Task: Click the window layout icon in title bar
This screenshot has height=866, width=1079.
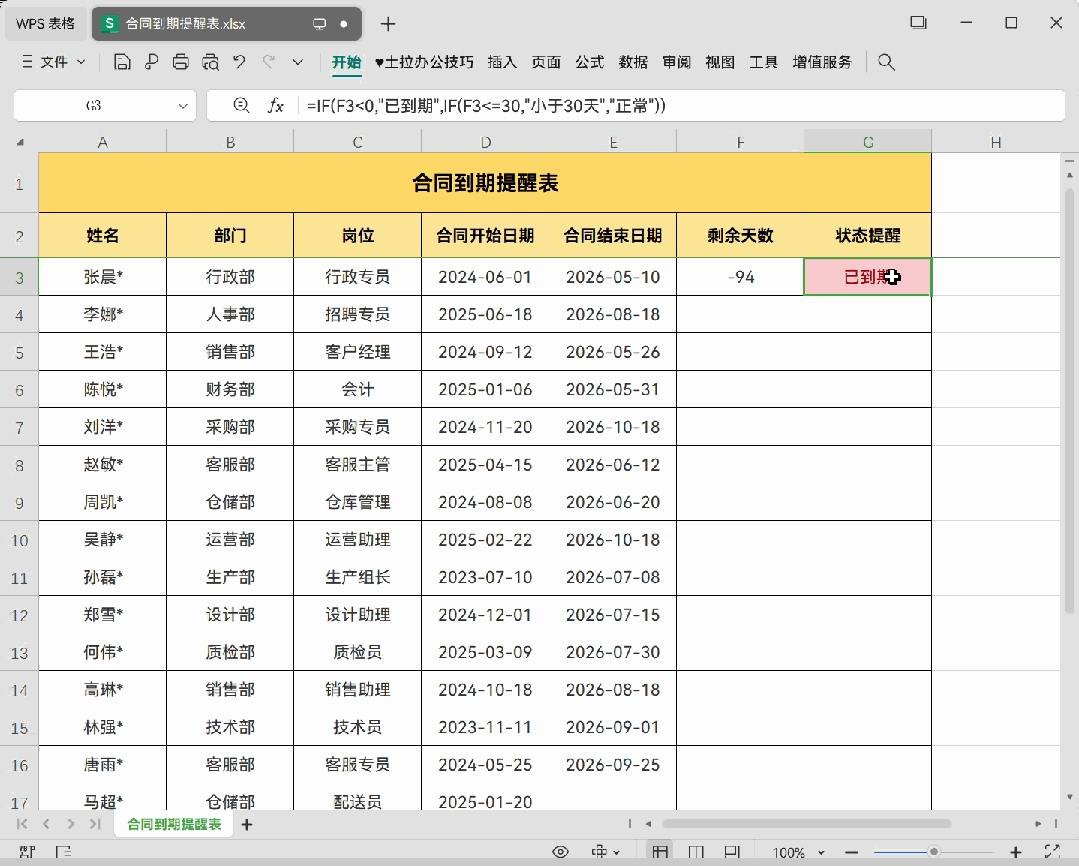Action: (x=919, y=23)
